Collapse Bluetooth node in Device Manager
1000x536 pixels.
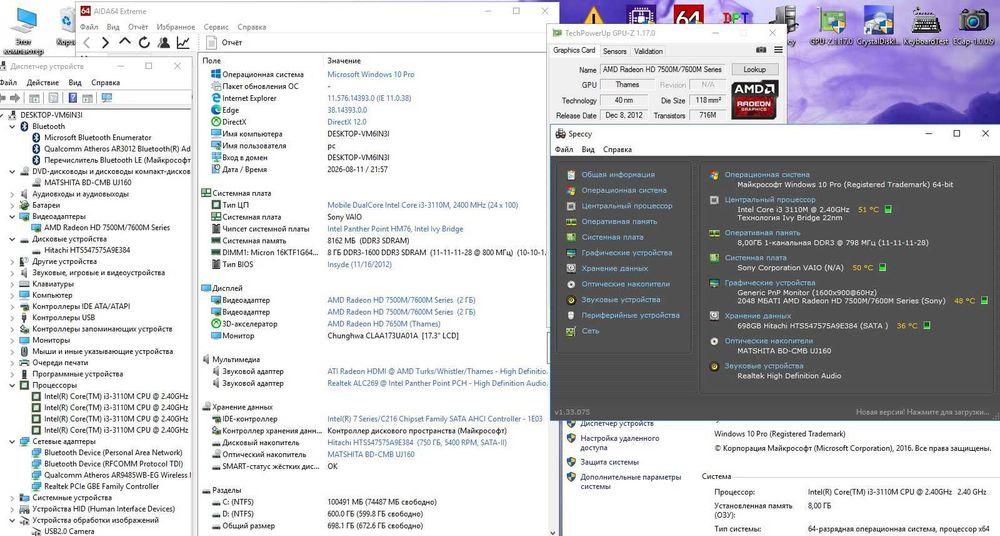tap(12, 126)
